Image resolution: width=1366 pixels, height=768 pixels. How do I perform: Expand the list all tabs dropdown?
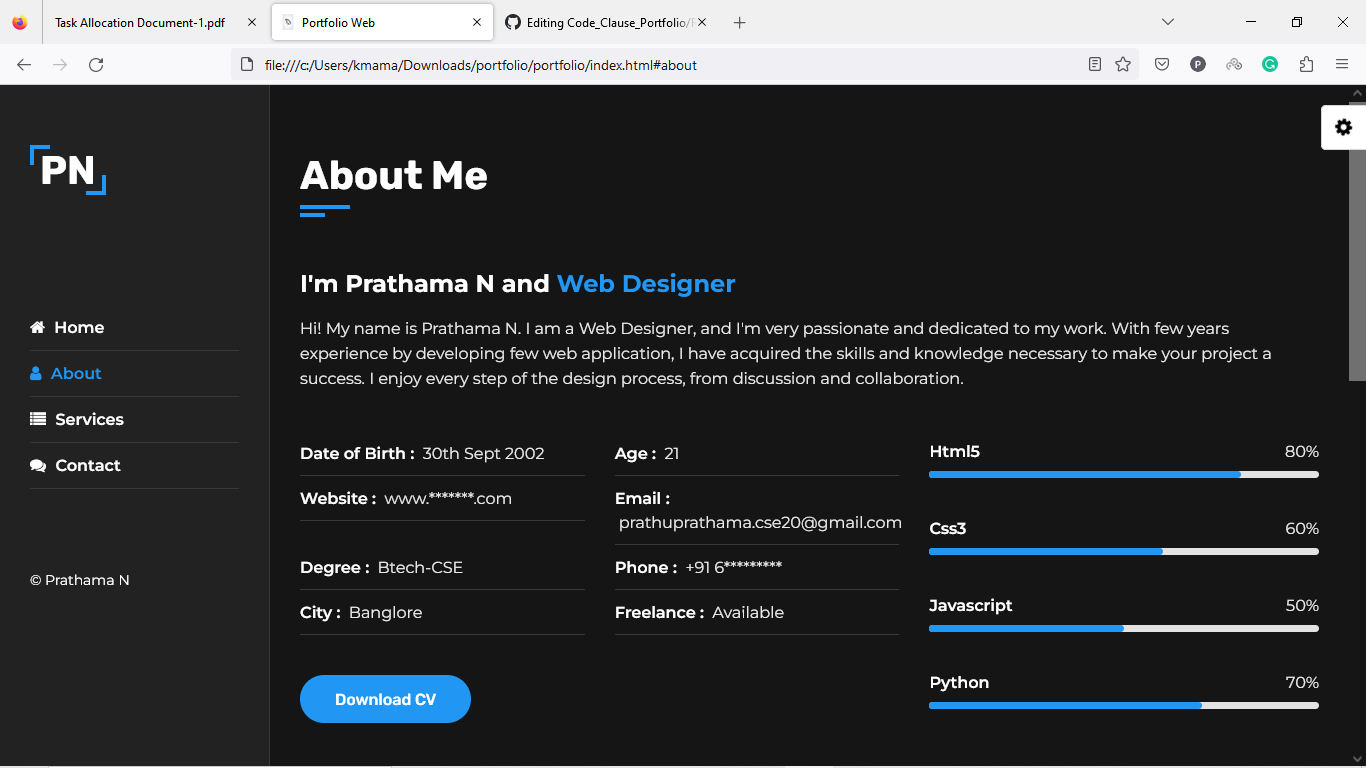coord(1167,22)
